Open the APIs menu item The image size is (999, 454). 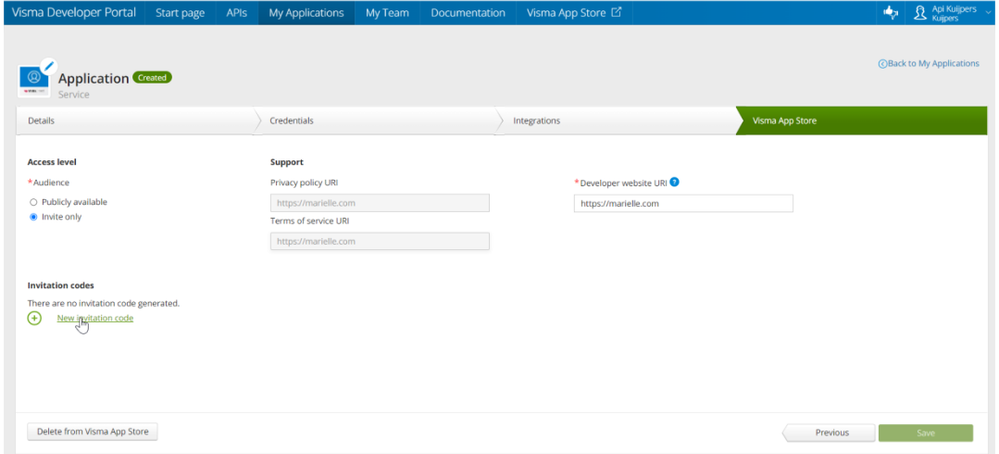tap(236, 13)
